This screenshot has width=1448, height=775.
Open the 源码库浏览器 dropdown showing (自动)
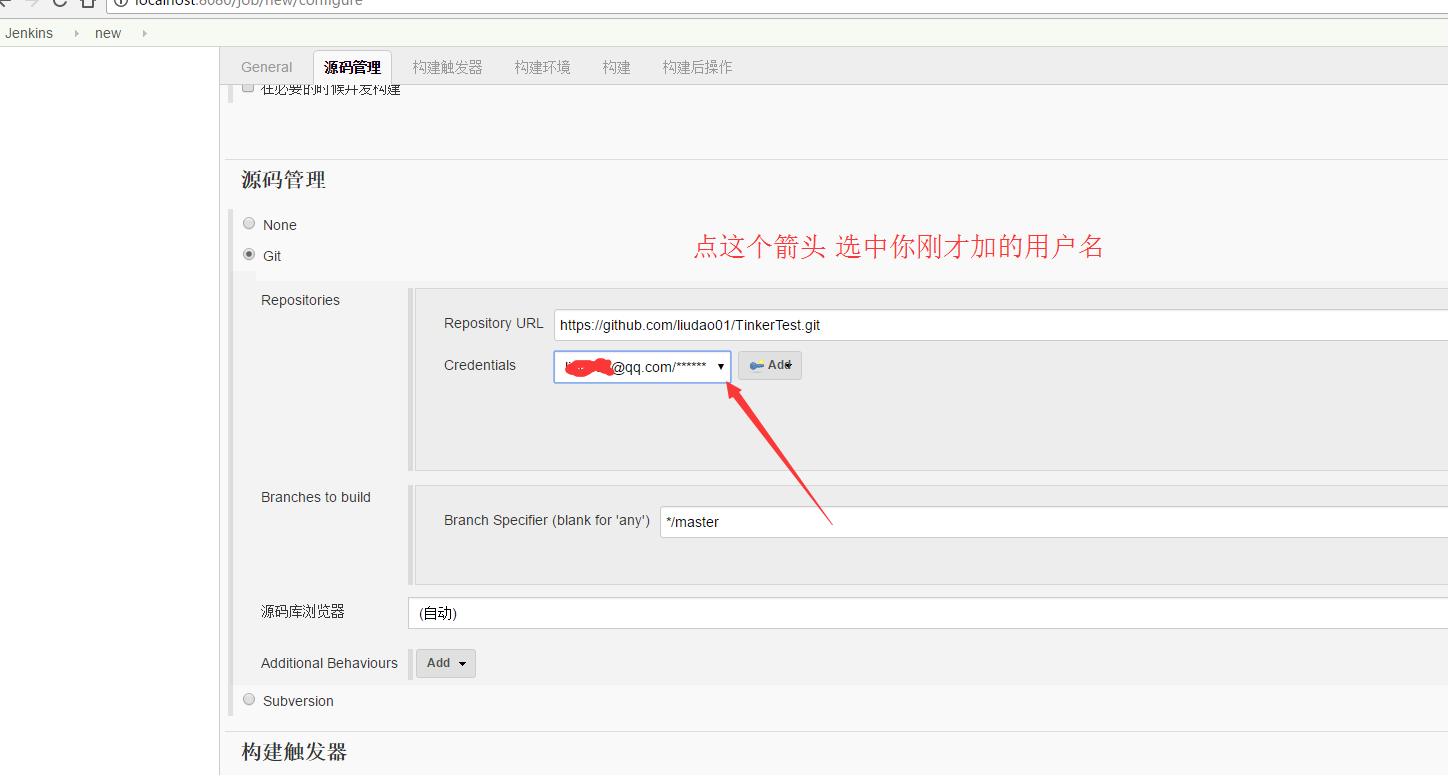928,613
